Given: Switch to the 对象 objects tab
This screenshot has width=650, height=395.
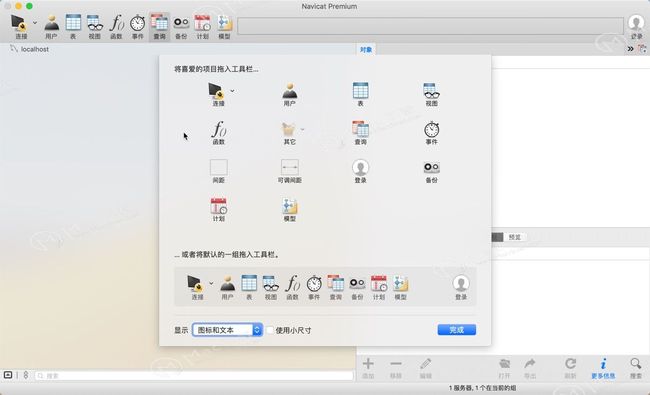Looking at the screenshot, I should click(366, 50).
